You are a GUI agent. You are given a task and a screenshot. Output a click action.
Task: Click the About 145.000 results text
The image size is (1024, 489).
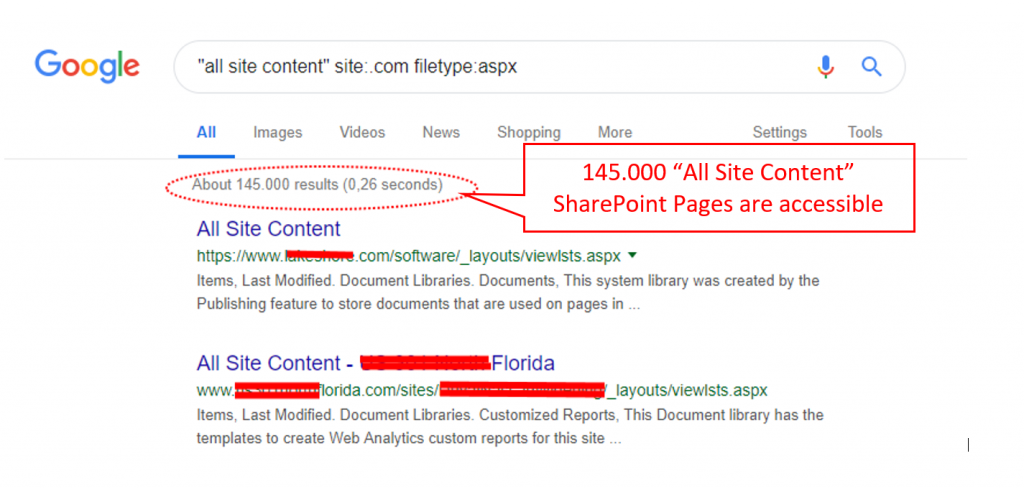[317, 185]
